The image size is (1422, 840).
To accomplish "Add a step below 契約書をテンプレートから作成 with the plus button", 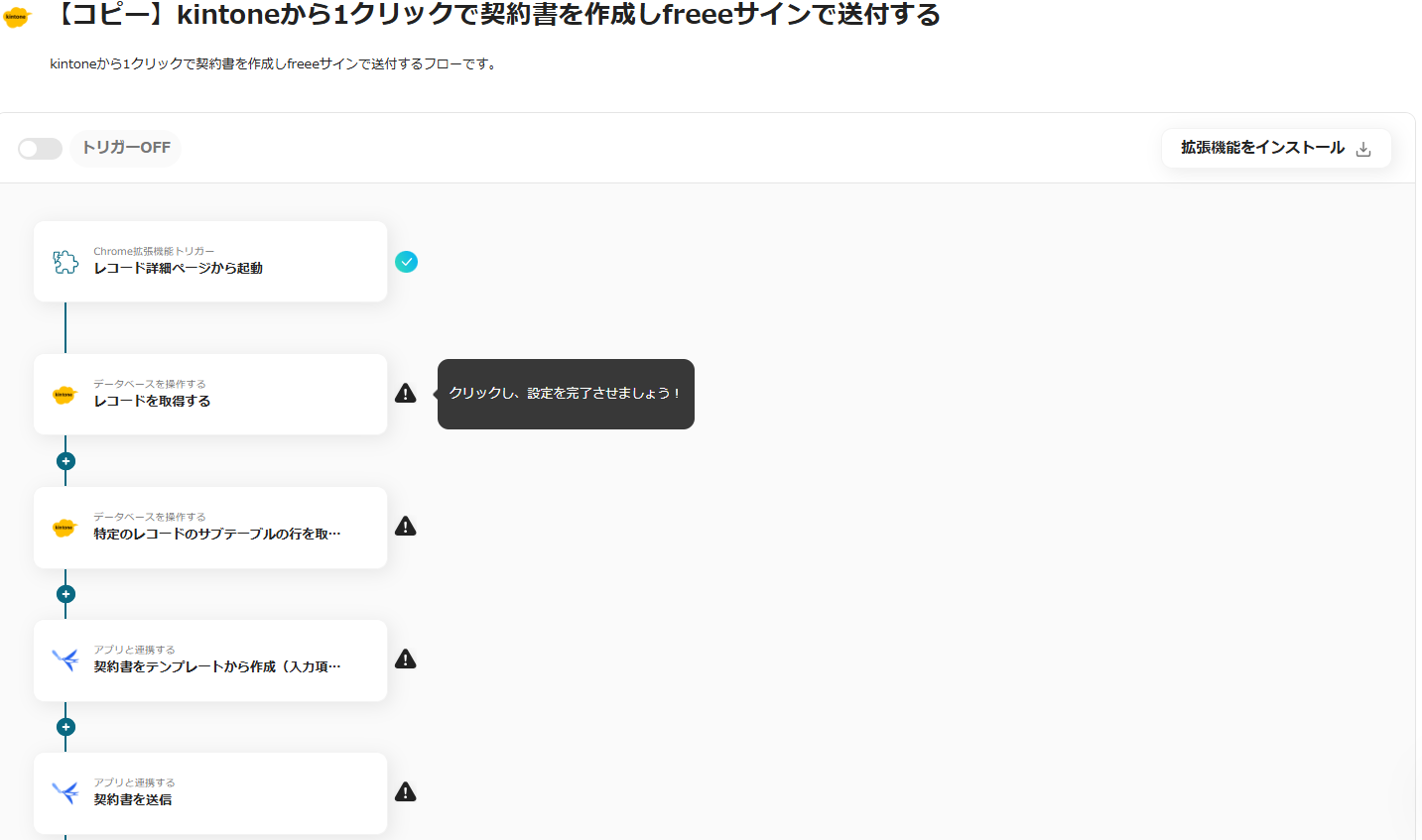I will [65, 727].
